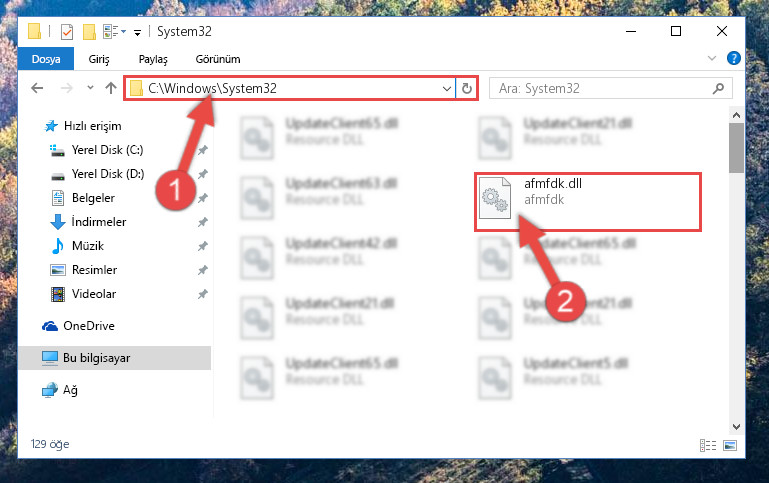This screenshot has height=483, width=769.
Task: Open the recent locations dropdown arrow
Action: click(x=90, y=88)
